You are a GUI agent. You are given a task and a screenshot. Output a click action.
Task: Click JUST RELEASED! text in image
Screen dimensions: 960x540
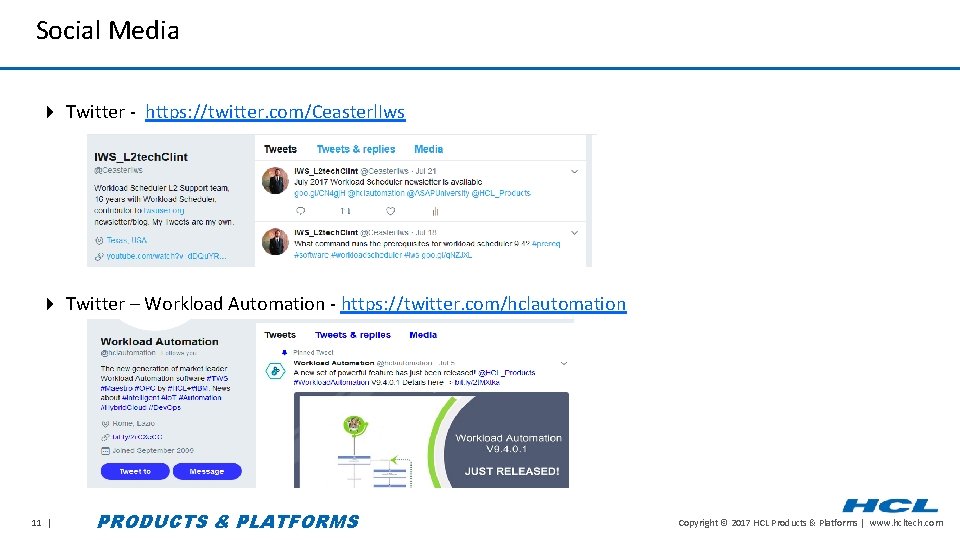click(x=512, y=471)
